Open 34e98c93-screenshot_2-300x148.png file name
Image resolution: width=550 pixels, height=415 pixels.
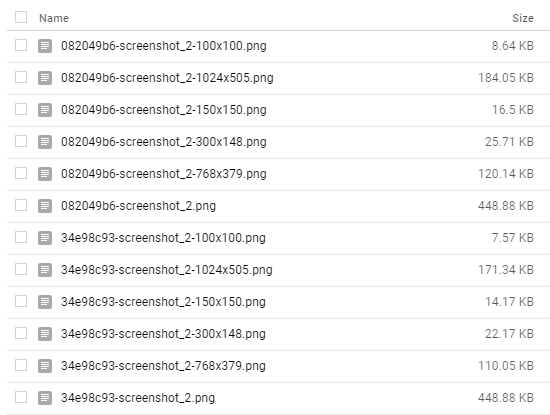click(x=163, y=334)
